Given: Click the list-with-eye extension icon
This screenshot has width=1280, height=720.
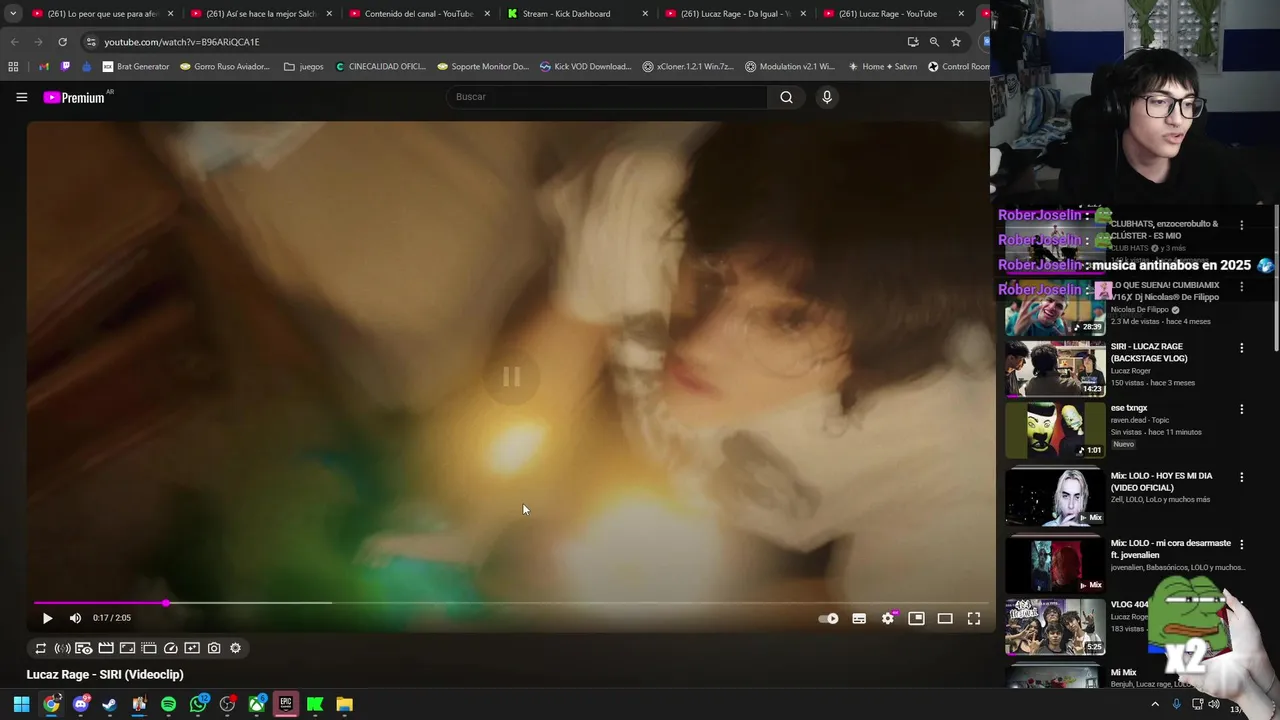Looking at the screenshot, I should [x=84, y=648].
